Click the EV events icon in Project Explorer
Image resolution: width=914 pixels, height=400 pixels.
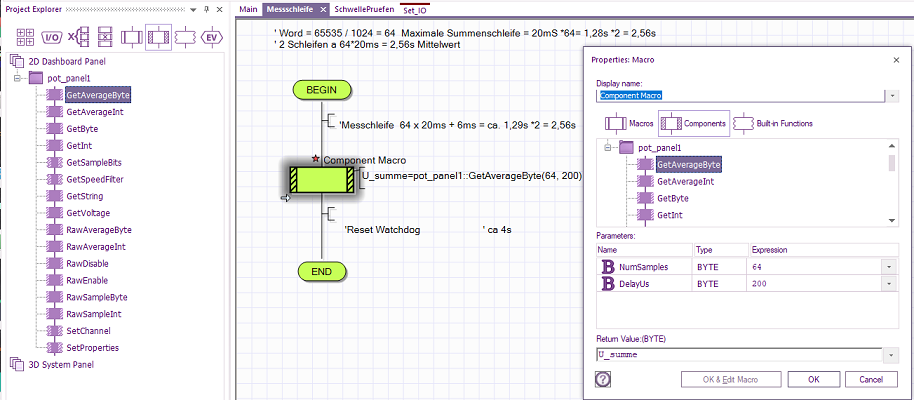tap(210, 39)
